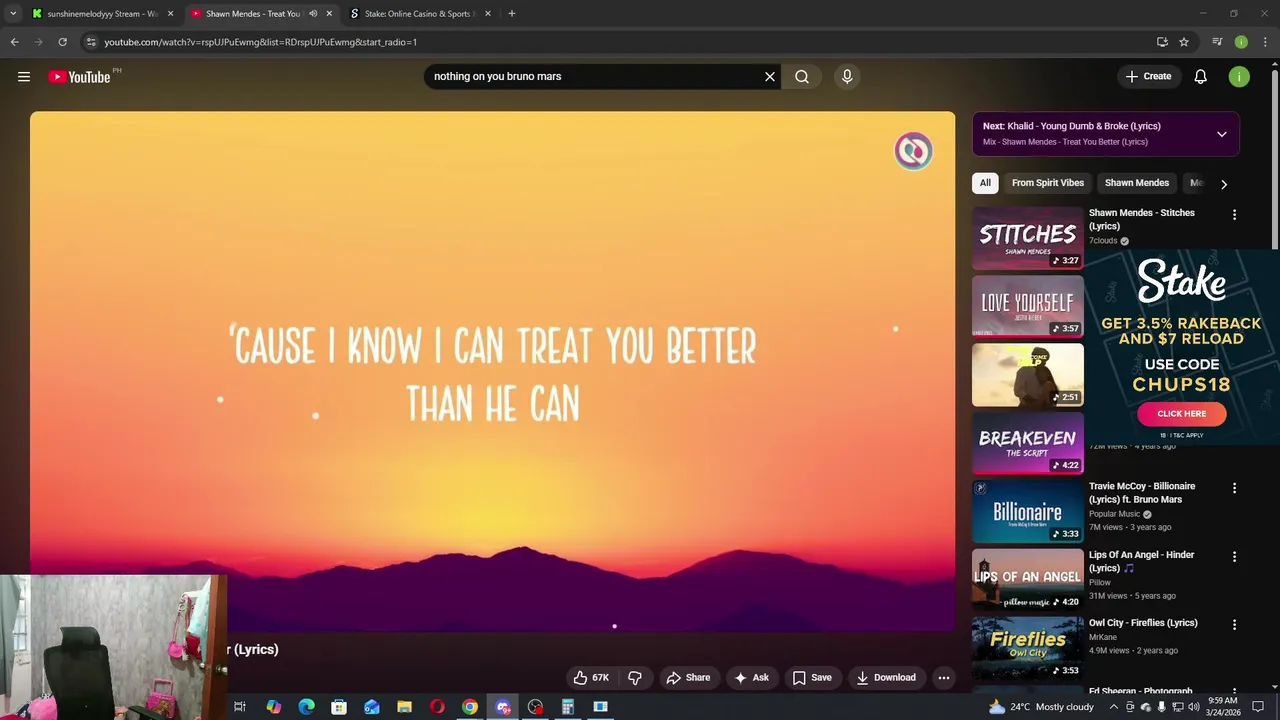Screen dimensions: 1280x720
Task: Start voice search with the microphone icon
Action: tap(847, 76)
